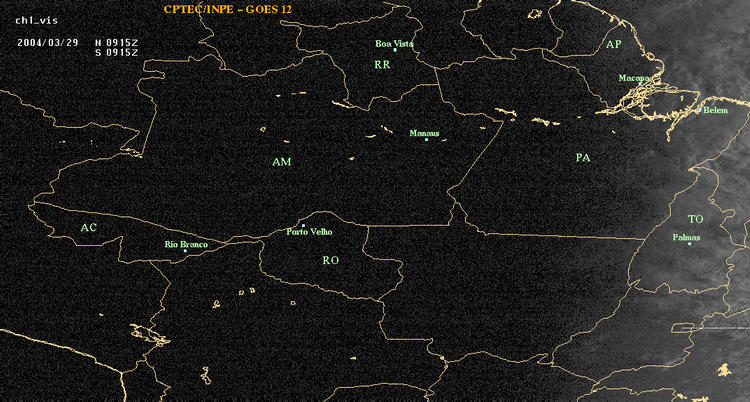
Task: Click the Belem city label
Action: [716, 111]
